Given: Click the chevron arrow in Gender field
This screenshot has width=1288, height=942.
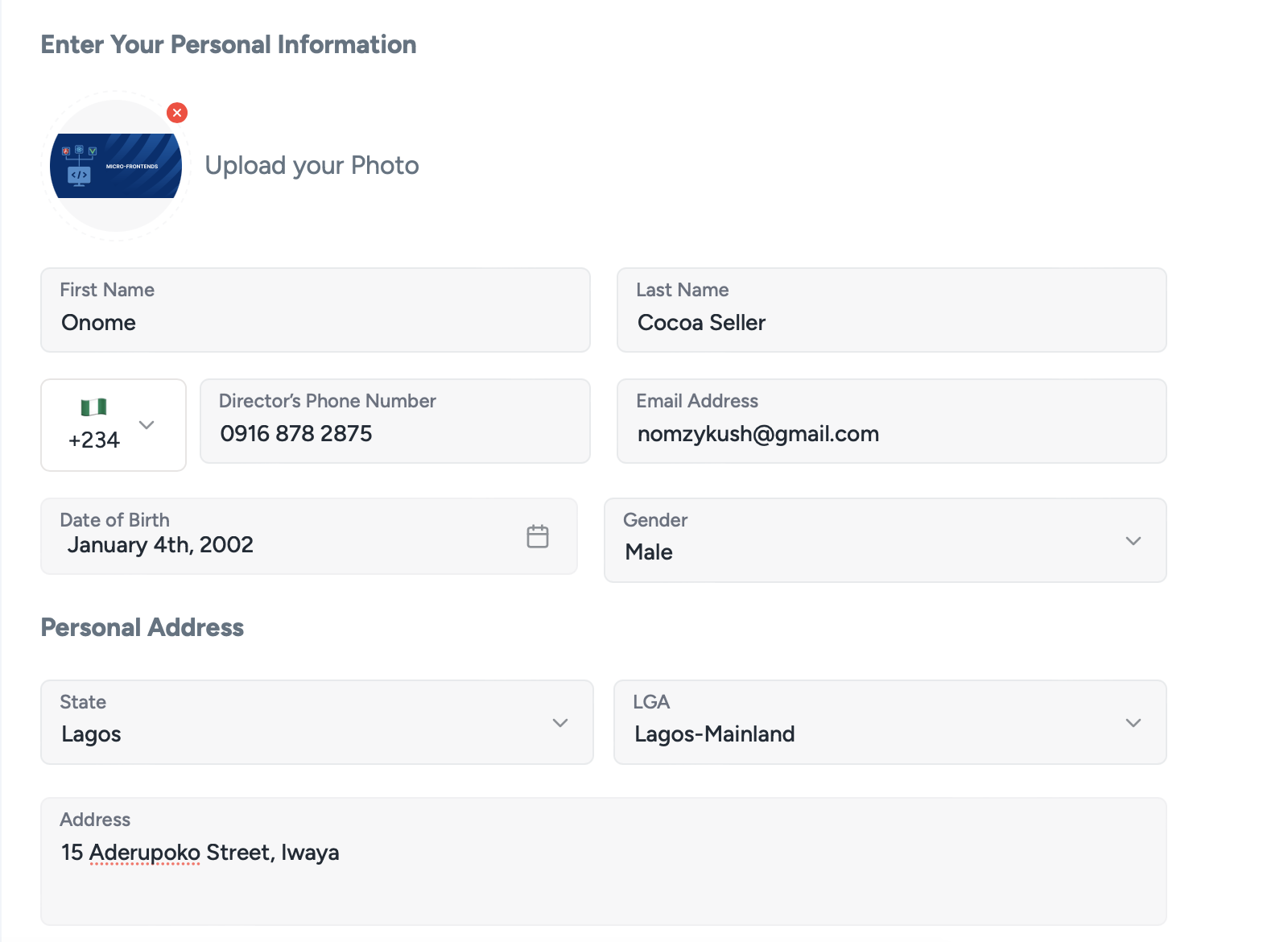Looking at the screenshot, I should click(x=1133, y=541).
